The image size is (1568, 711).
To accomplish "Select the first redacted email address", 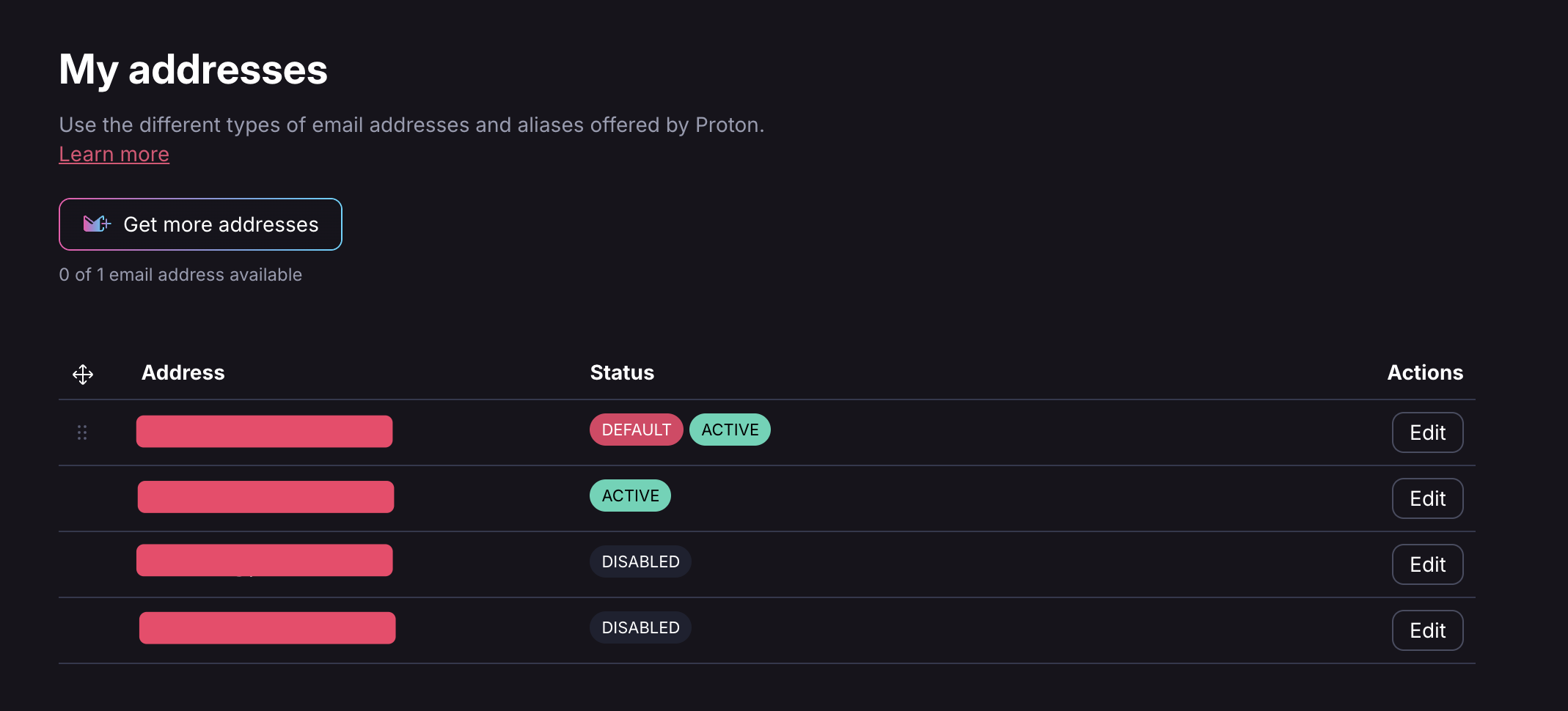I will click(264, 431).
